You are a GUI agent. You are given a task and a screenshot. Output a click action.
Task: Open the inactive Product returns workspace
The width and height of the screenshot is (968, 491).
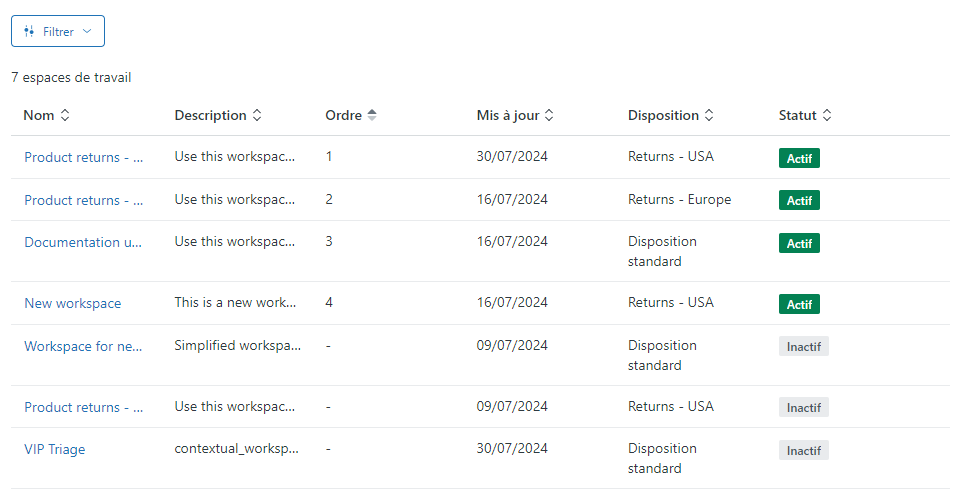click(x=83, y=408)
